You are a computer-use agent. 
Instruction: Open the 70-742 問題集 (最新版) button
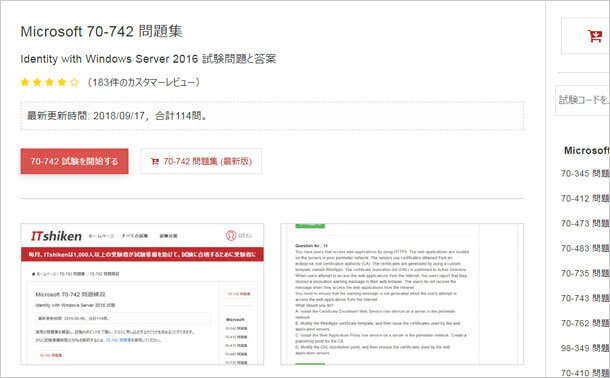point(201,161)
